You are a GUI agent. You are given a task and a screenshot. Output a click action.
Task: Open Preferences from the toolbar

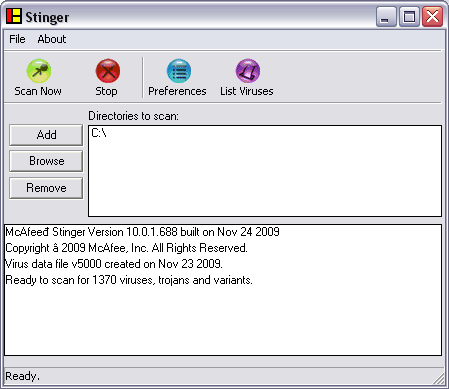(179, 71)
